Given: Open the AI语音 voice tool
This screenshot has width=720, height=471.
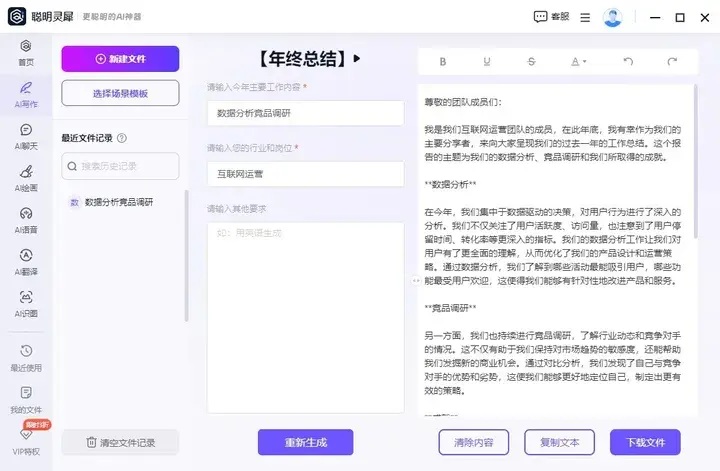Looking at the screenshot, I should click(x=25, y=218).
